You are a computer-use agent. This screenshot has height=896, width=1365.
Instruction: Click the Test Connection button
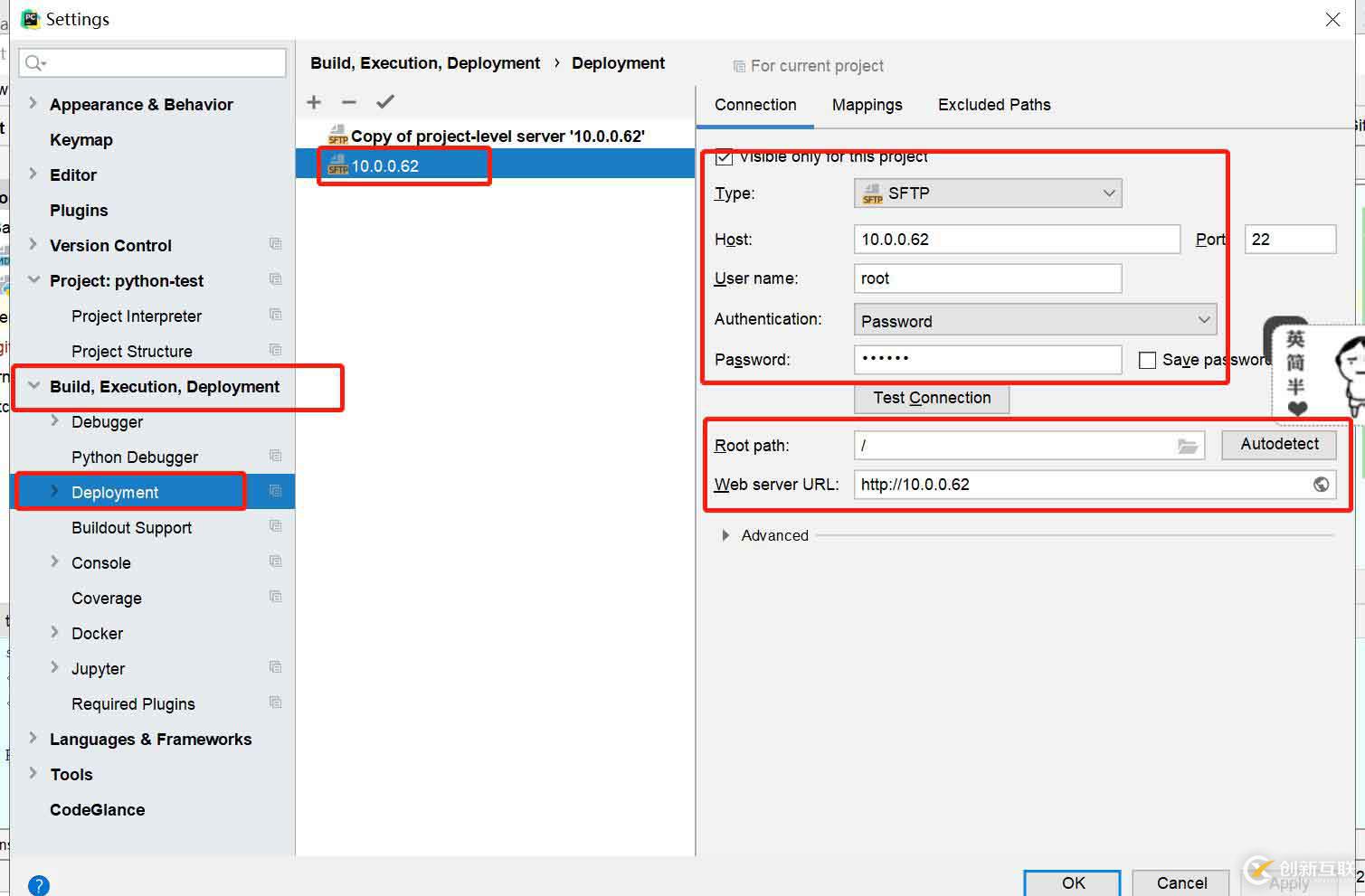click(x=932, y=398)
